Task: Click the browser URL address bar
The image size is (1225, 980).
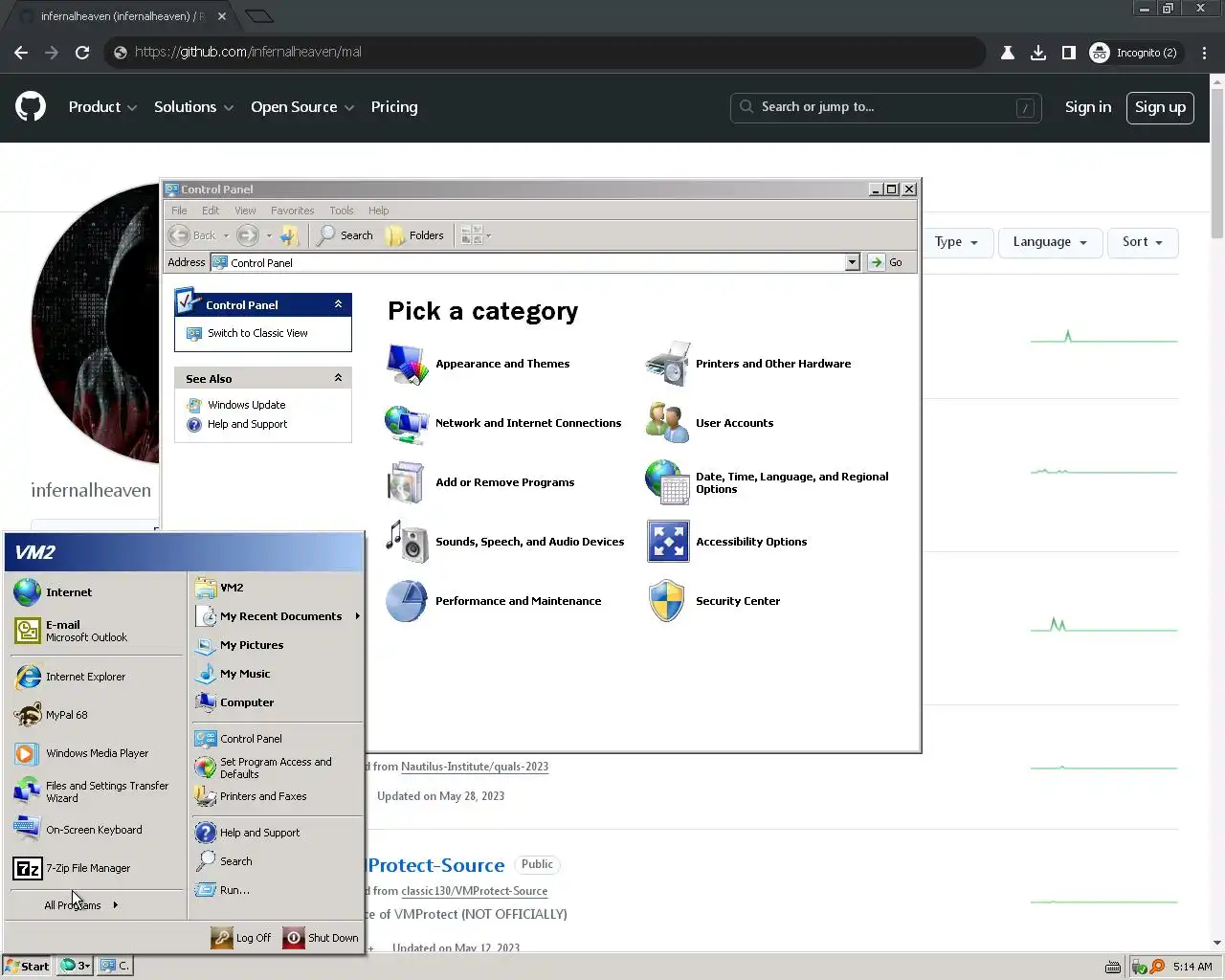Action: (546, 53)
